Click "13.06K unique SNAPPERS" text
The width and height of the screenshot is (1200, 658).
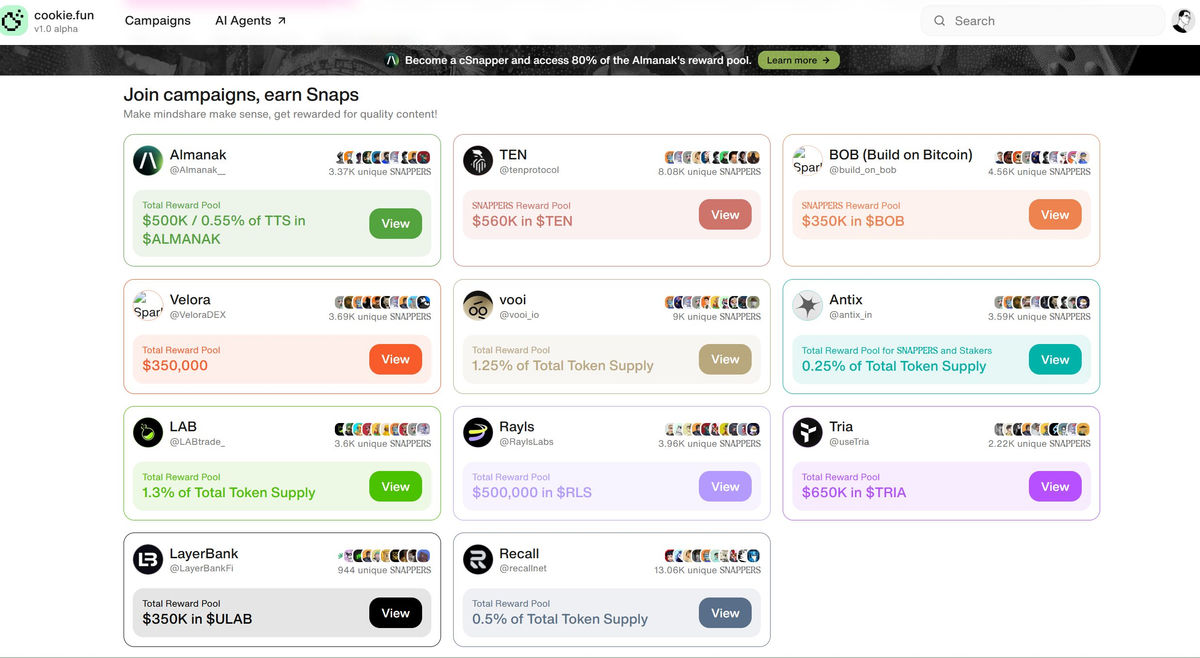pos(708,570)
